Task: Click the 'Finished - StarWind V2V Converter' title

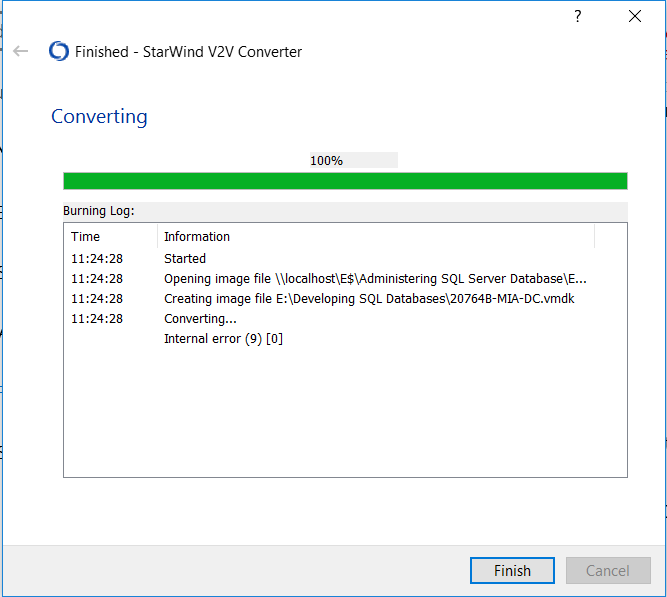Action: pyautogui.click(x=188, y=51)
